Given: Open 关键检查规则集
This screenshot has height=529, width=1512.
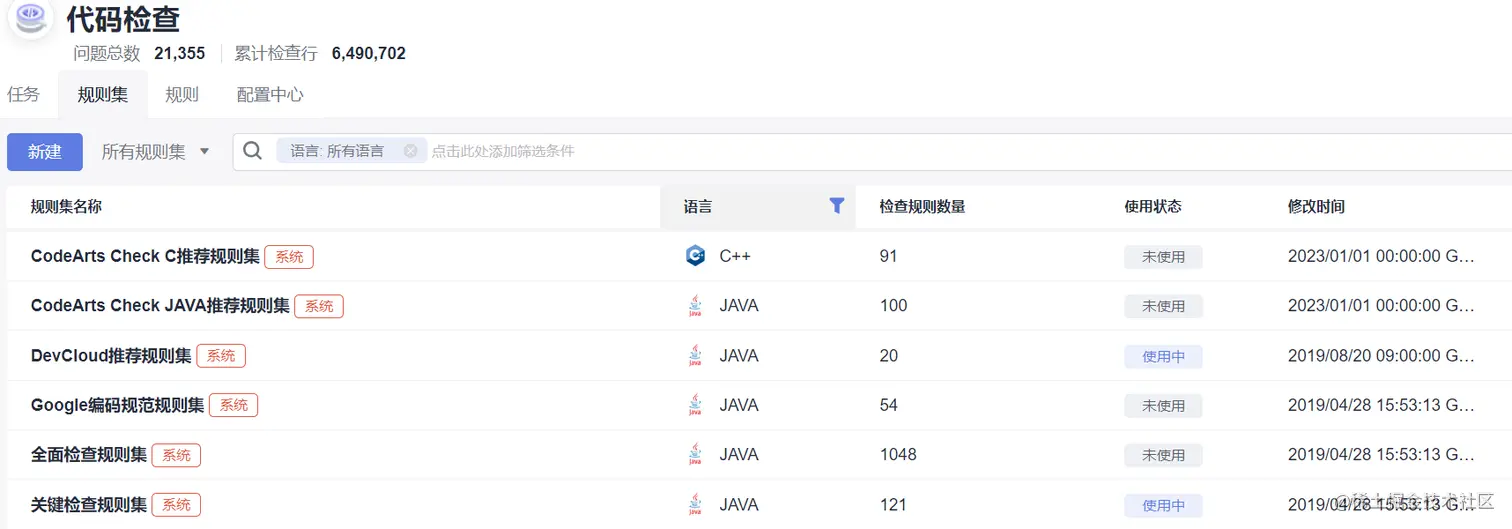Looking at the screenshot, I should tap(89, 504).
